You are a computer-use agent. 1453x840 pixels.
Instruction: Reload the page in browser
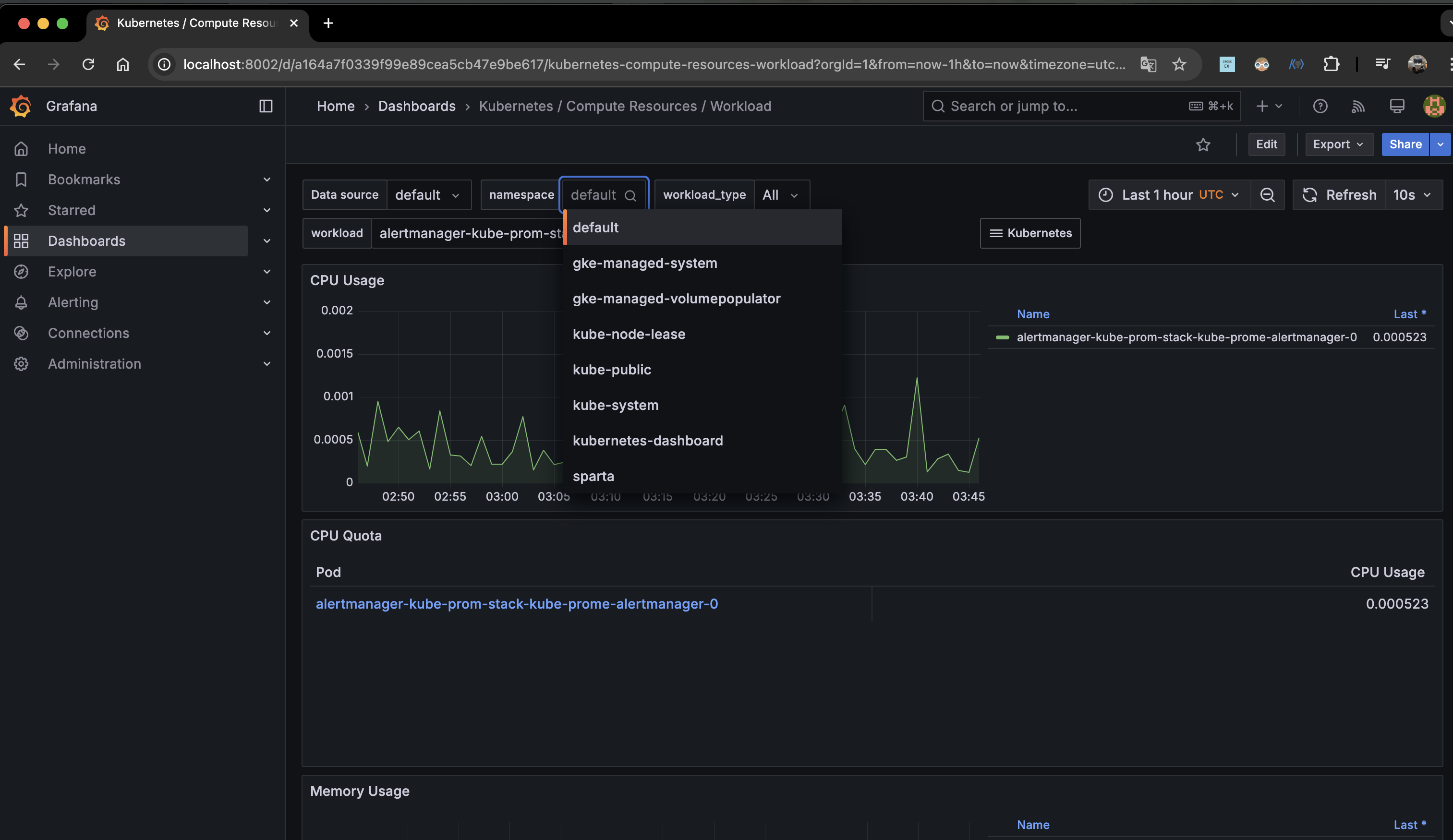coord(88,64)
